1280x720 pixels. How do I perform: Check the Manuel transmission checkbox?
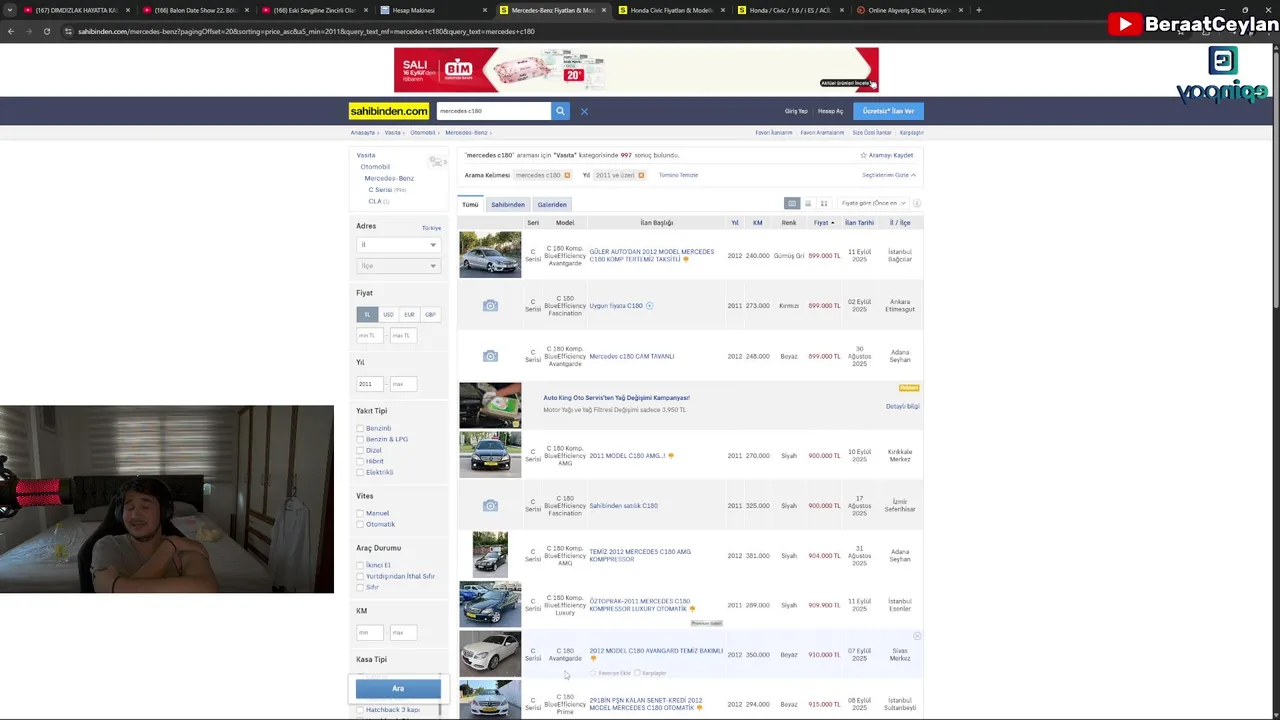pyautogui.click(x=360, y=513)
